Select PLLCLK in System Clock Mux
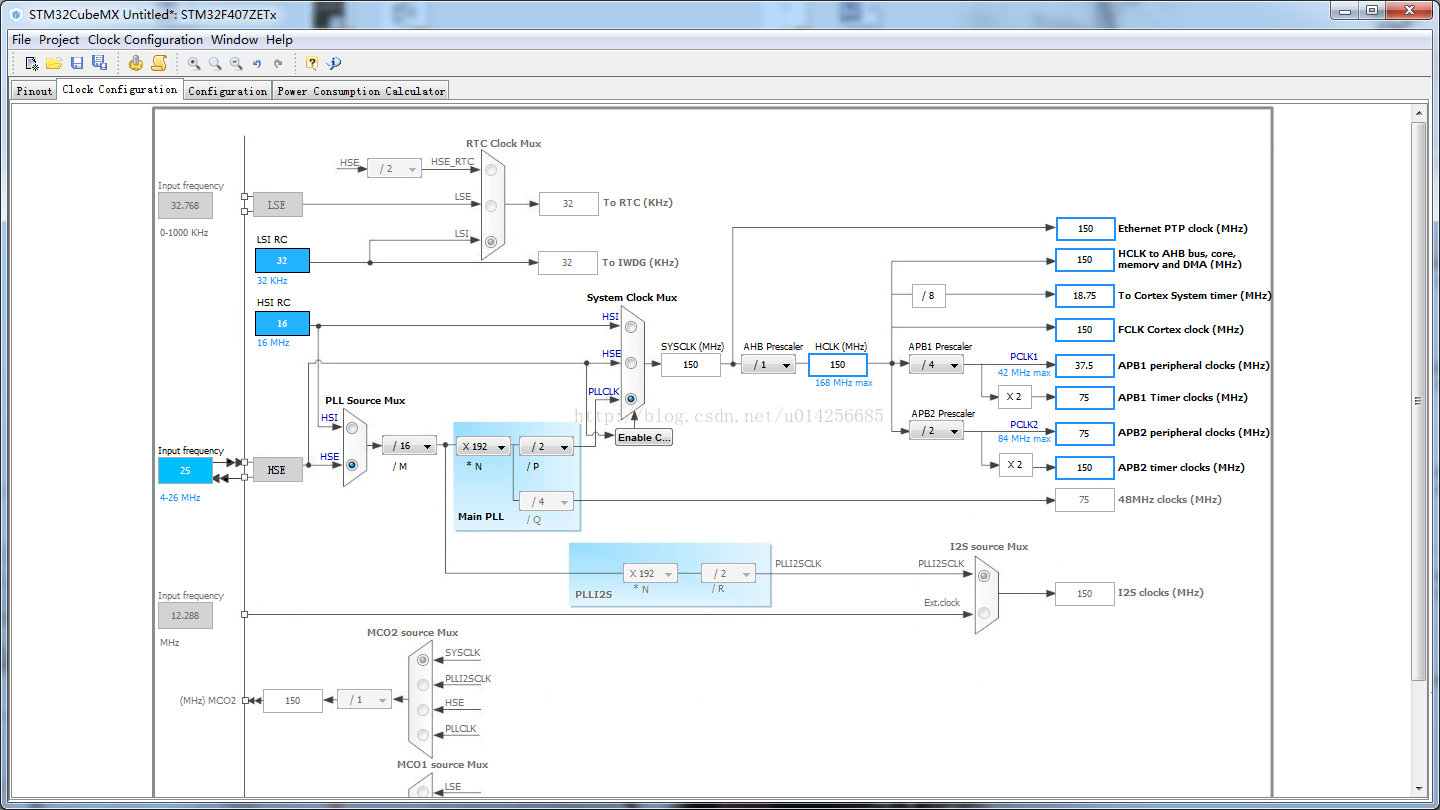 [x=631, y=398]
